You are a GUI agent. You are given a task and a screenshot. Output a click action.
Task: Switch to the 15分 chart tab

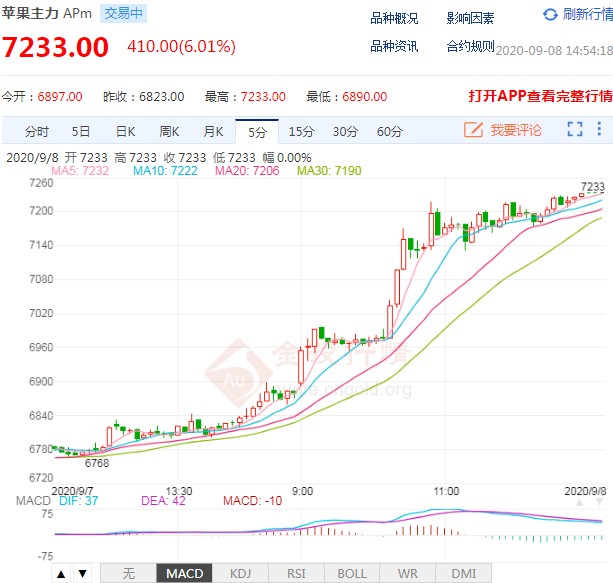click(301, 132)
